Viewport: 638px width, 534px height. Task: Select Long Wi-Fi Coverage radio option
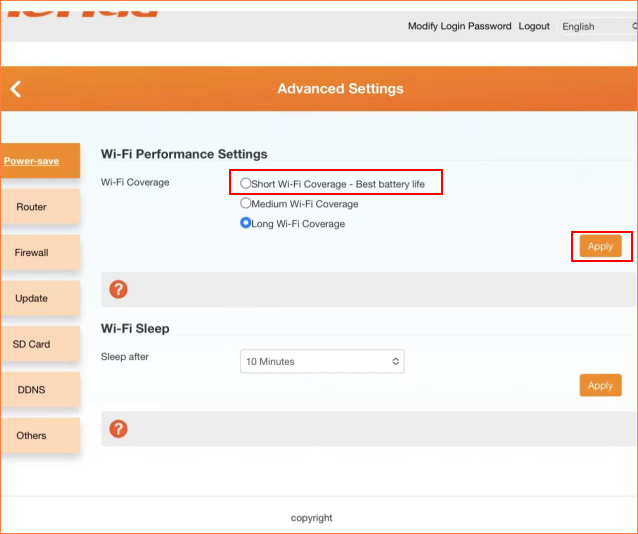246,223
